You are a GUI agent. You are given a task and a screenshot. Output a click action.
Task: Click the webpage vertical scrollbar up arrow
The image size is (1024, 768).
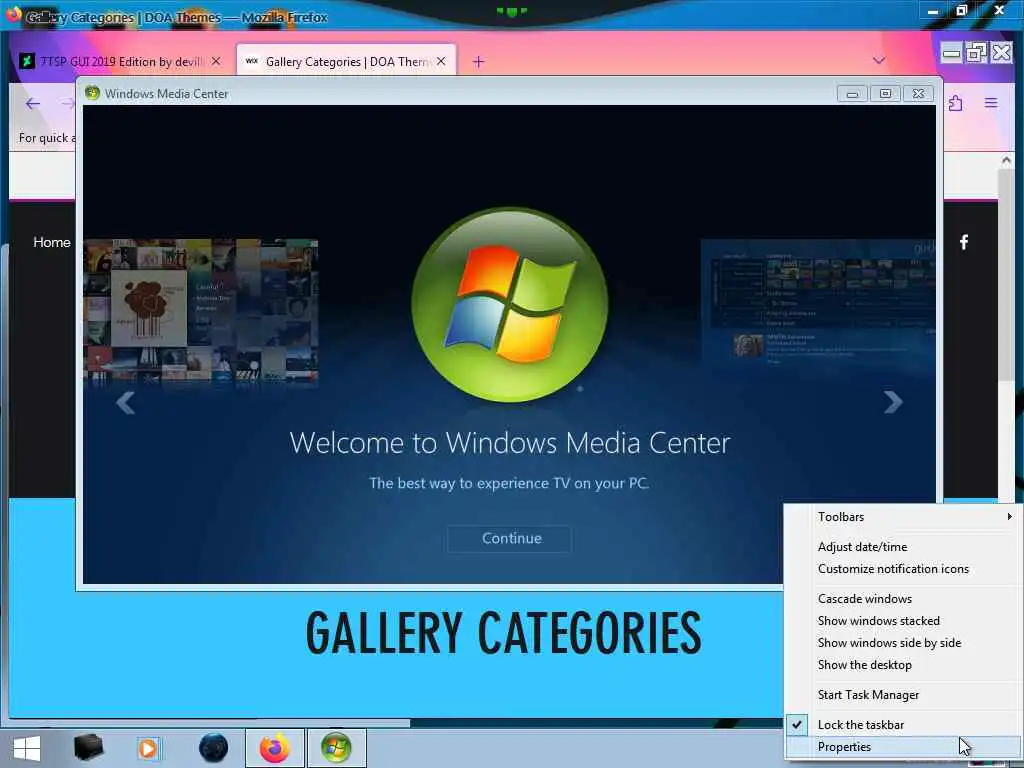(x=1006, y=160)
